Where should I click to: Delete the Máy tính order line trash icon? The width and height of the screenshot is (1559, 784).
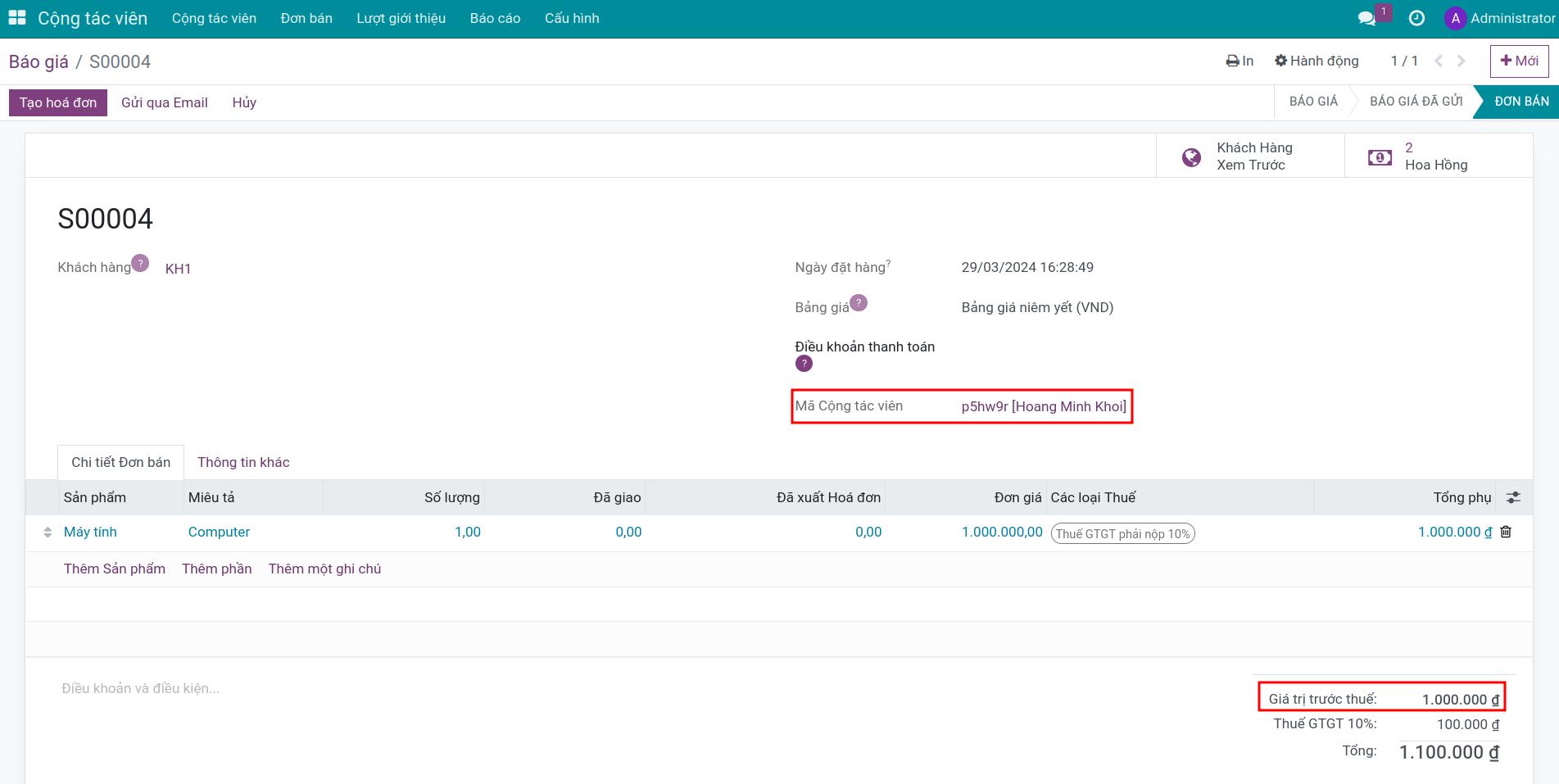point(1506,532)
